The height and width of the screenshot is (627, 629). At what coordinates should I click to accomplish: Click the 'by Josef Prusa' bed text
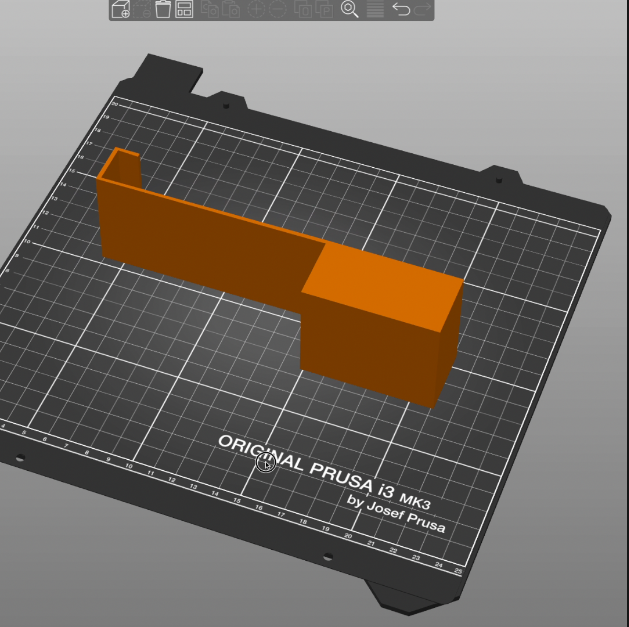tap(396, 512)
